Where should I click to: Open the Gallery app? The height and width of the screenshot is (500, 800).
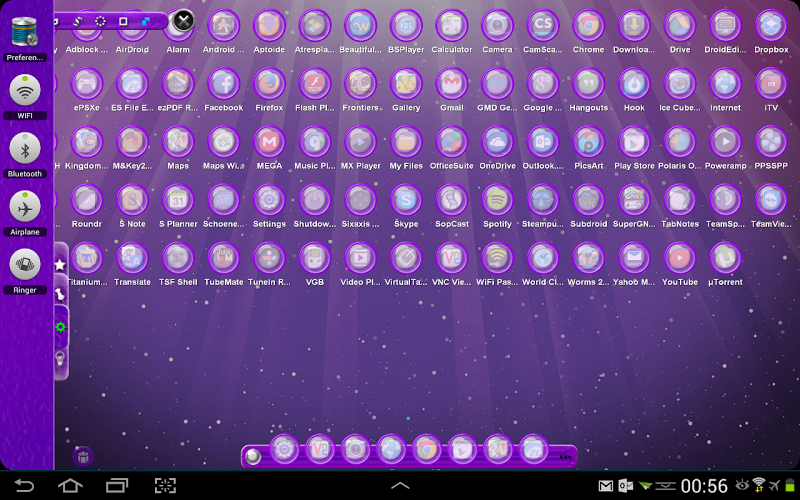[406, 83]
